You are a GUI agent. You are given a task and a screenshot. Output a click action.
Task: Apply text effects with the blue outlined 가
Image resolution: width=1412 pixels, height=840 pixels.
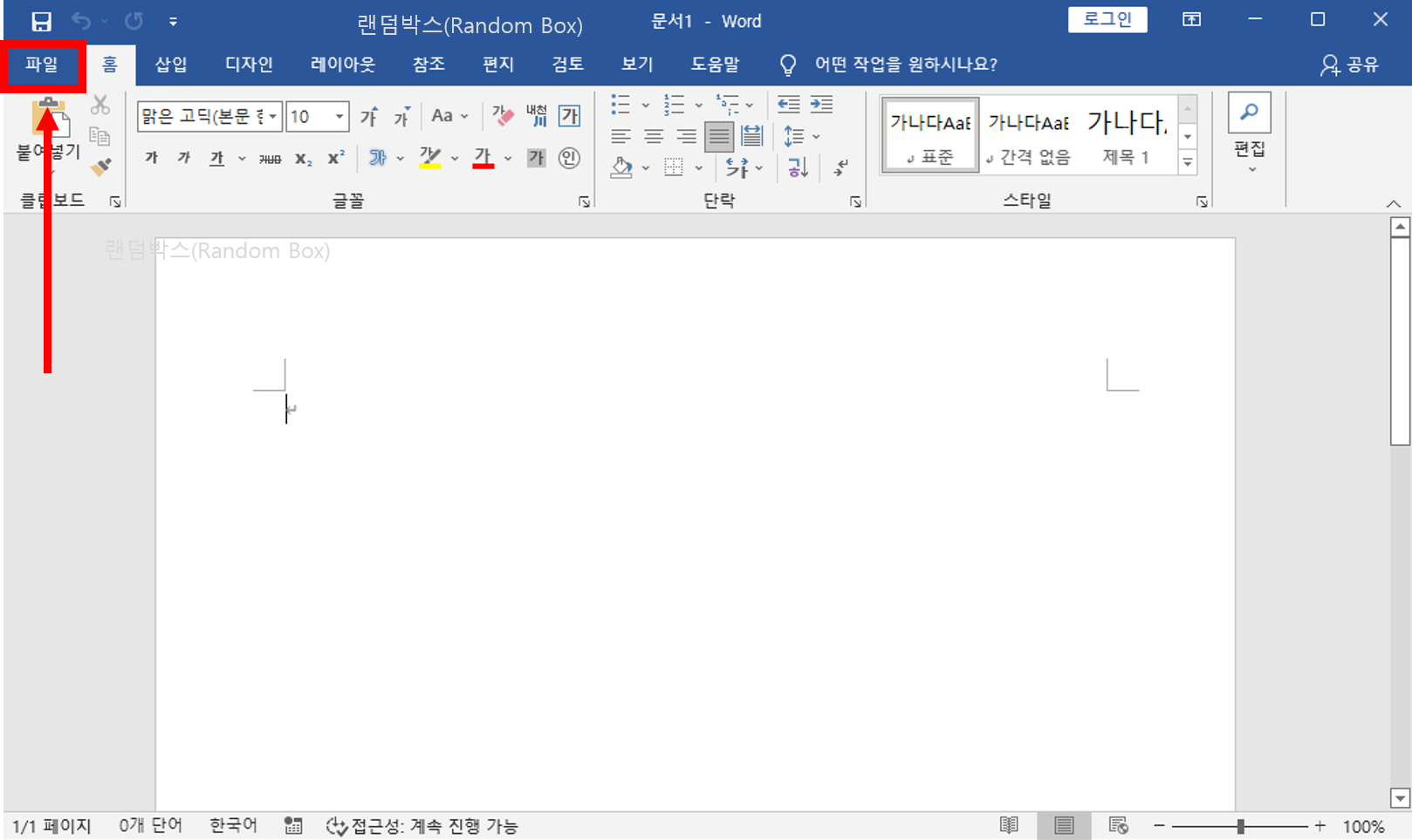coord(377,158)
